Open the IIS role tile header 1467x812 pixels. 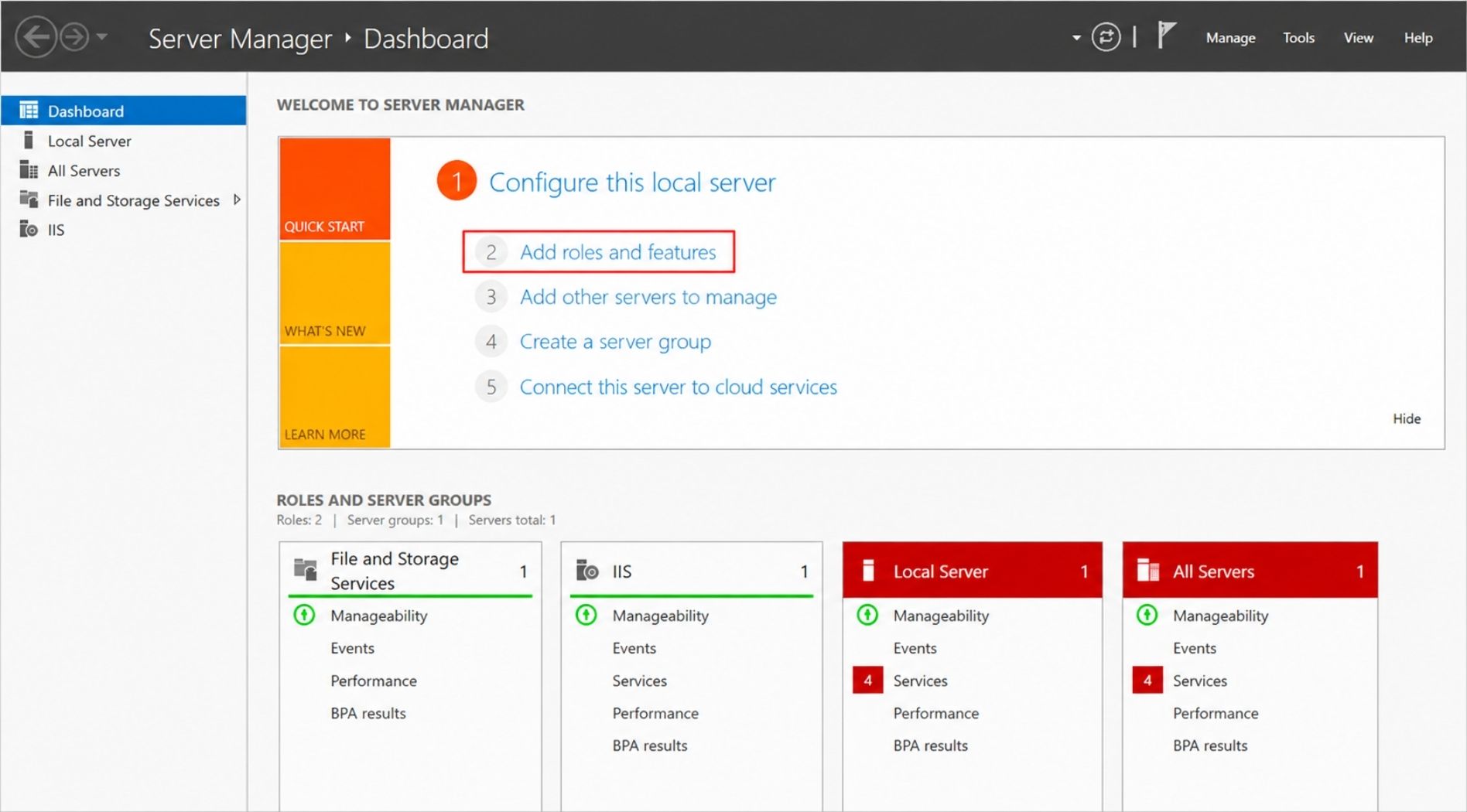692,571
